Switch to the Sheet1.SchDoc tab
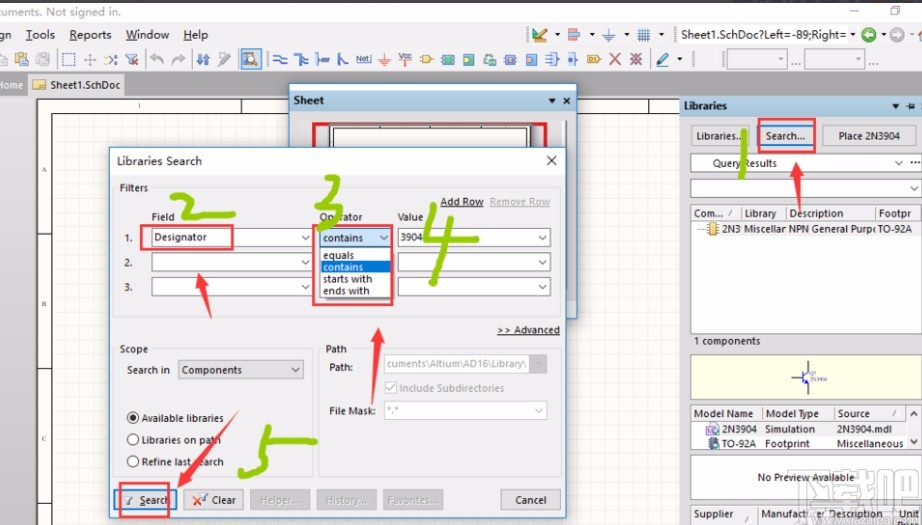Image resolution: width=922 pixels, height=525 pixels. pyautogui.click(x=76, y=85)
